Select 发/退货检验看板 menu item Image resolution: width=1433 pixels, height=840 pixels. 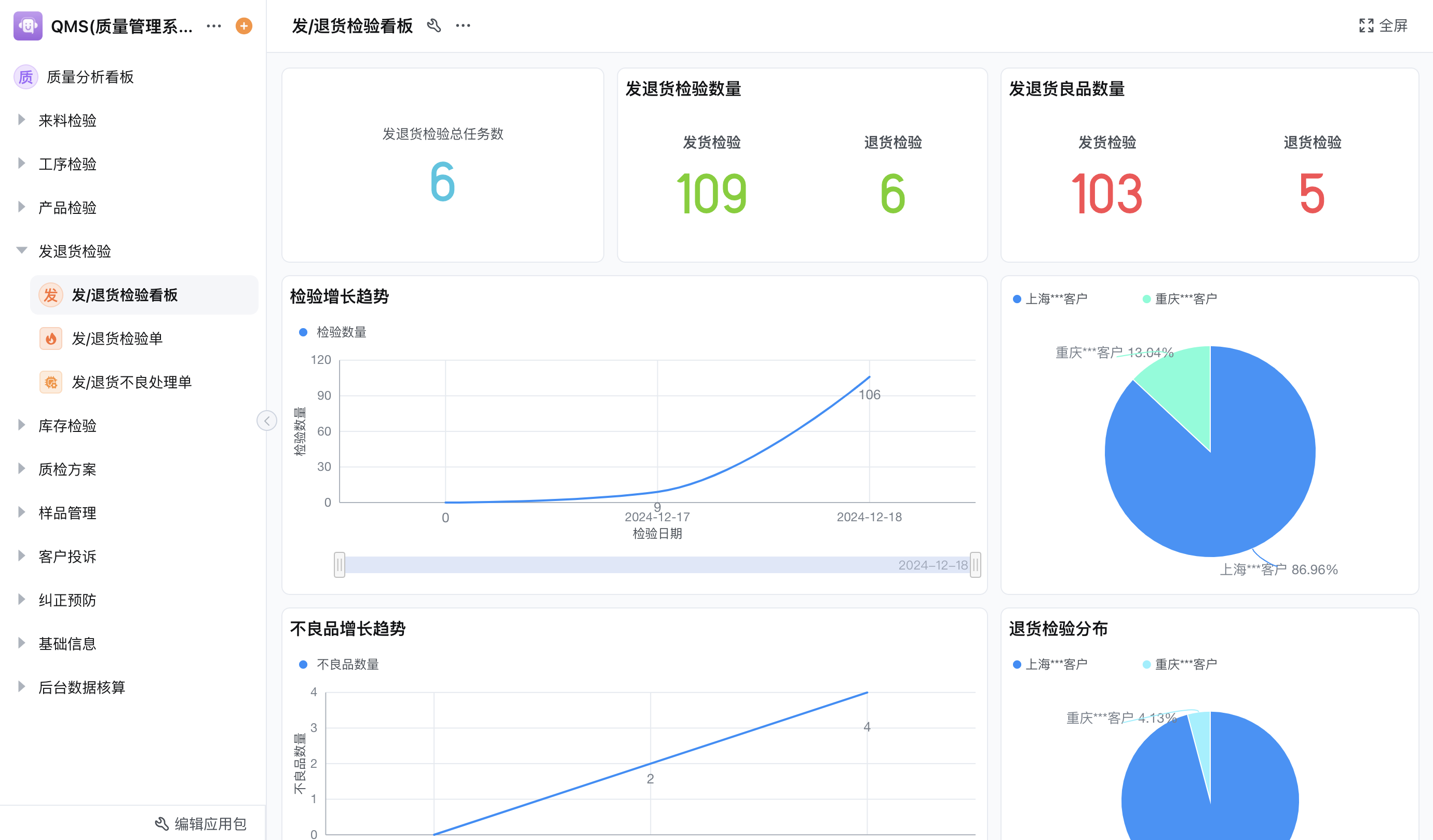click(124, 295)
